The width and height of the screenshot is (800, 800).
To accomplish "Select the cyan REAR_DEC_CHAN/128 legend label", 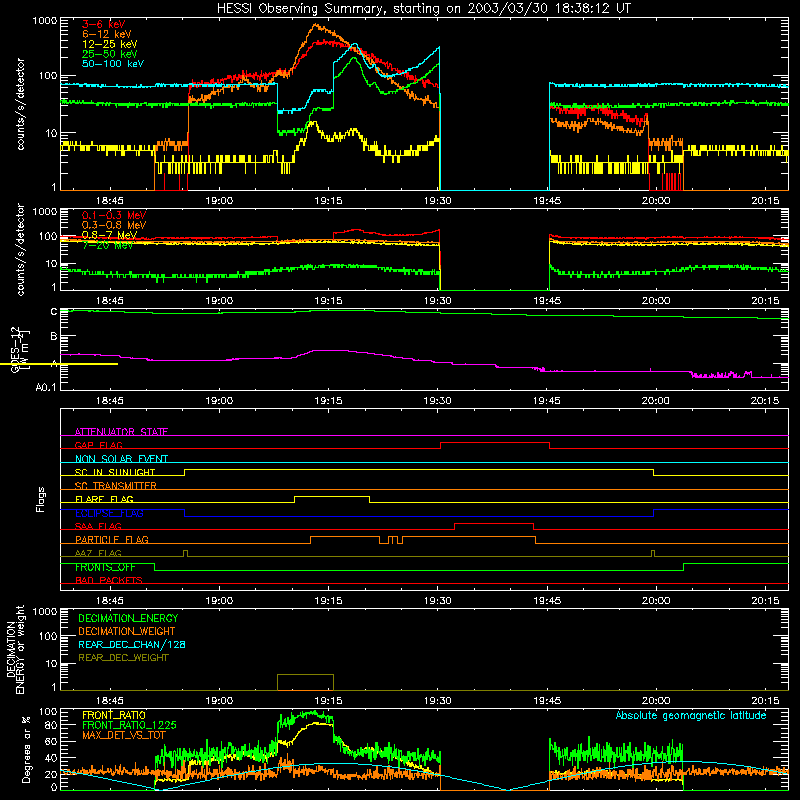I will click(132, 644).
